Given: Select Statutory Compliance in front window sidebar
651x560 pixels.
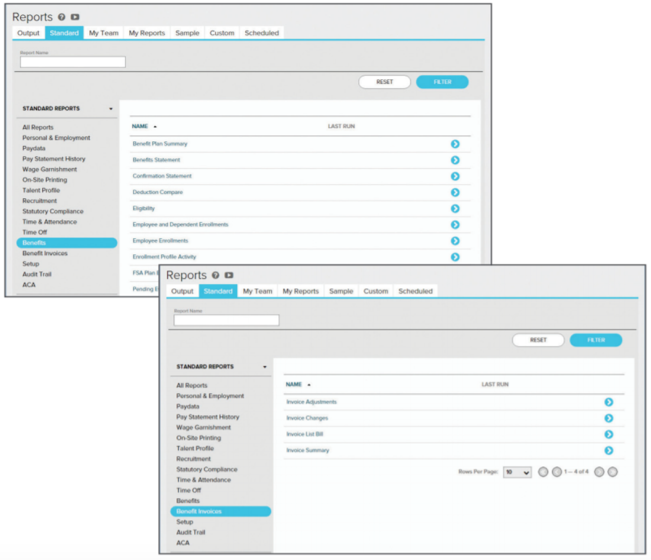Looking at the screenshot, I should 207,470.
